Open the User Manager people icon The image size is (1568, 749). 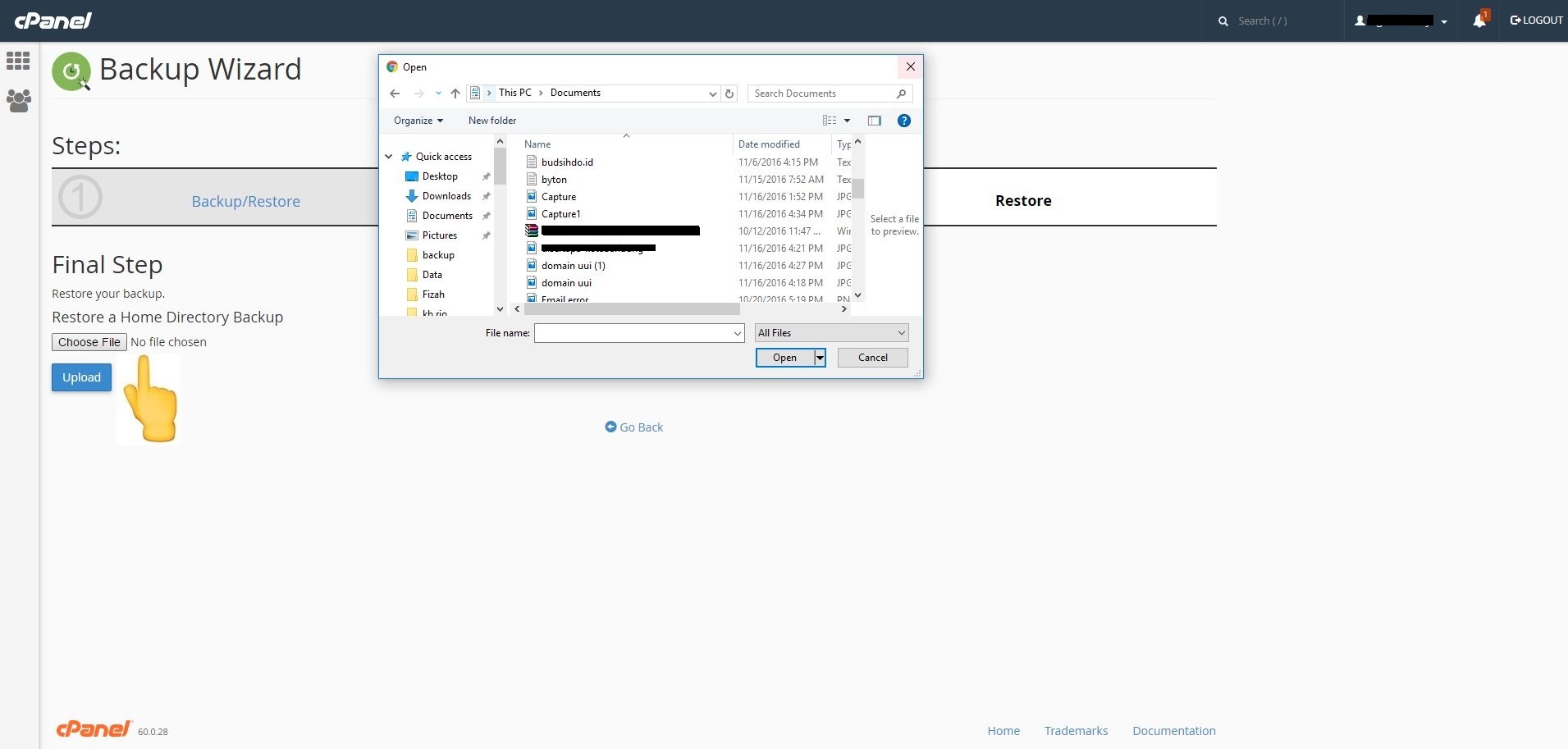point(18,101)
